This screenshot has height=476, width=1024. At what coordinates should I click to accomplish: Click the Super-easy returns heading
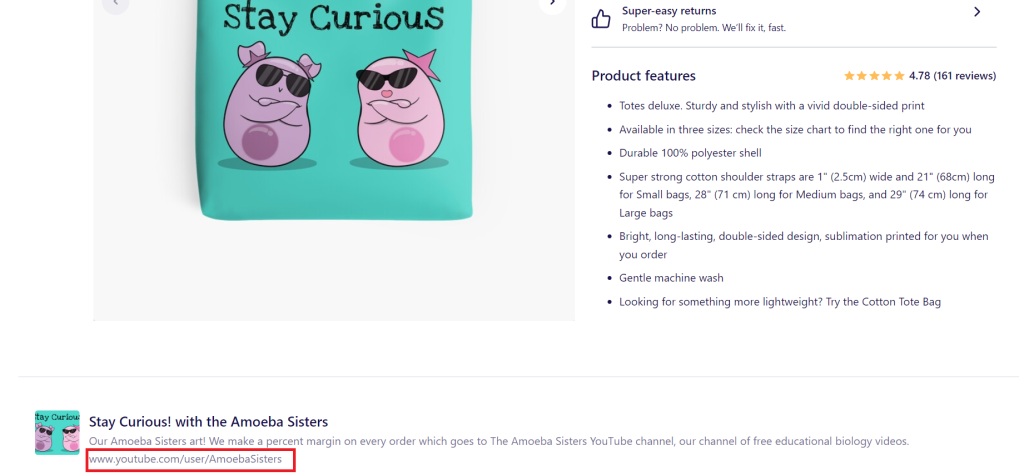click(669, 11)
